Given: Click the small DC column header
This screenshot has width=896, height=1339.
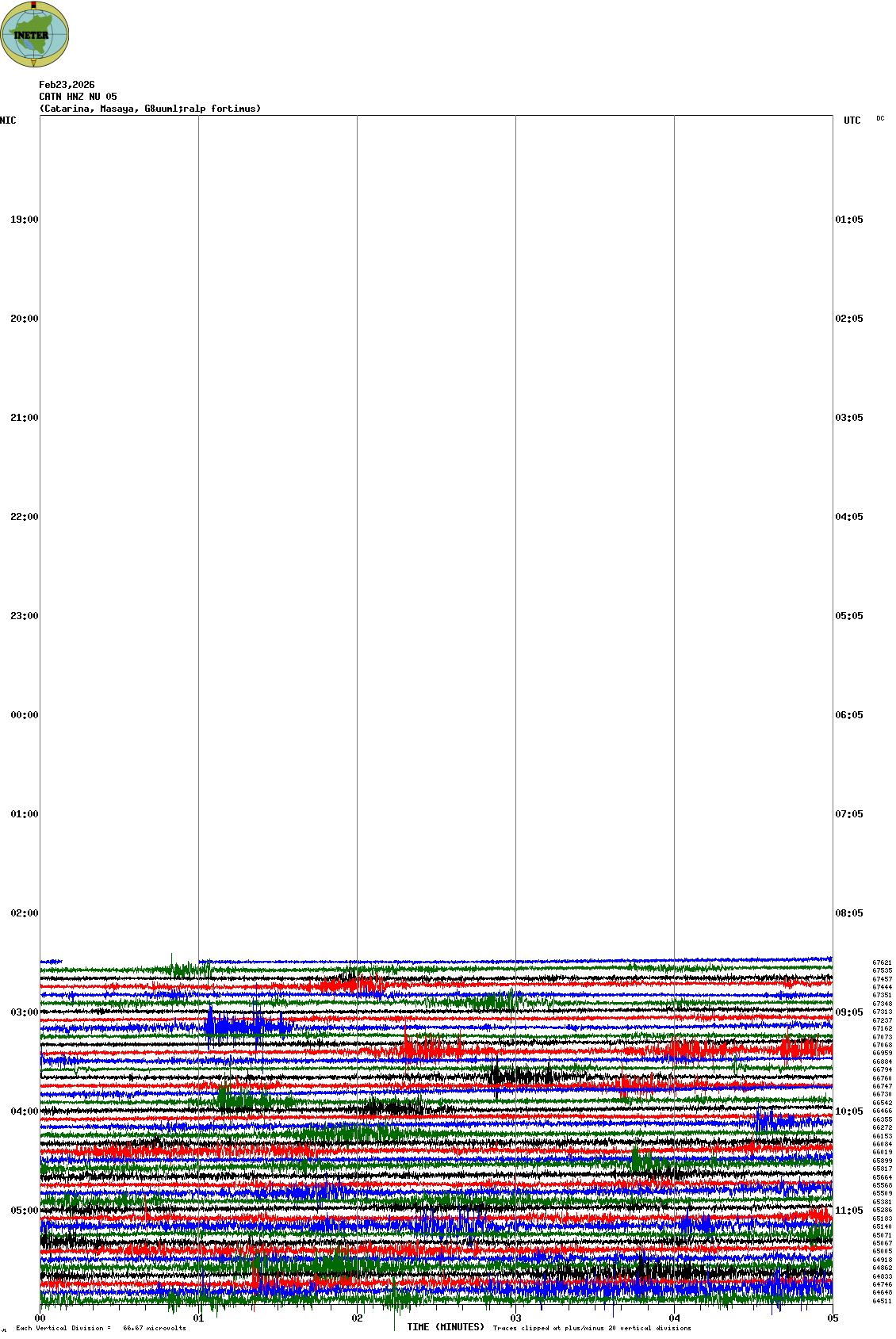Looking at the screenshot, I should [880, 119].
